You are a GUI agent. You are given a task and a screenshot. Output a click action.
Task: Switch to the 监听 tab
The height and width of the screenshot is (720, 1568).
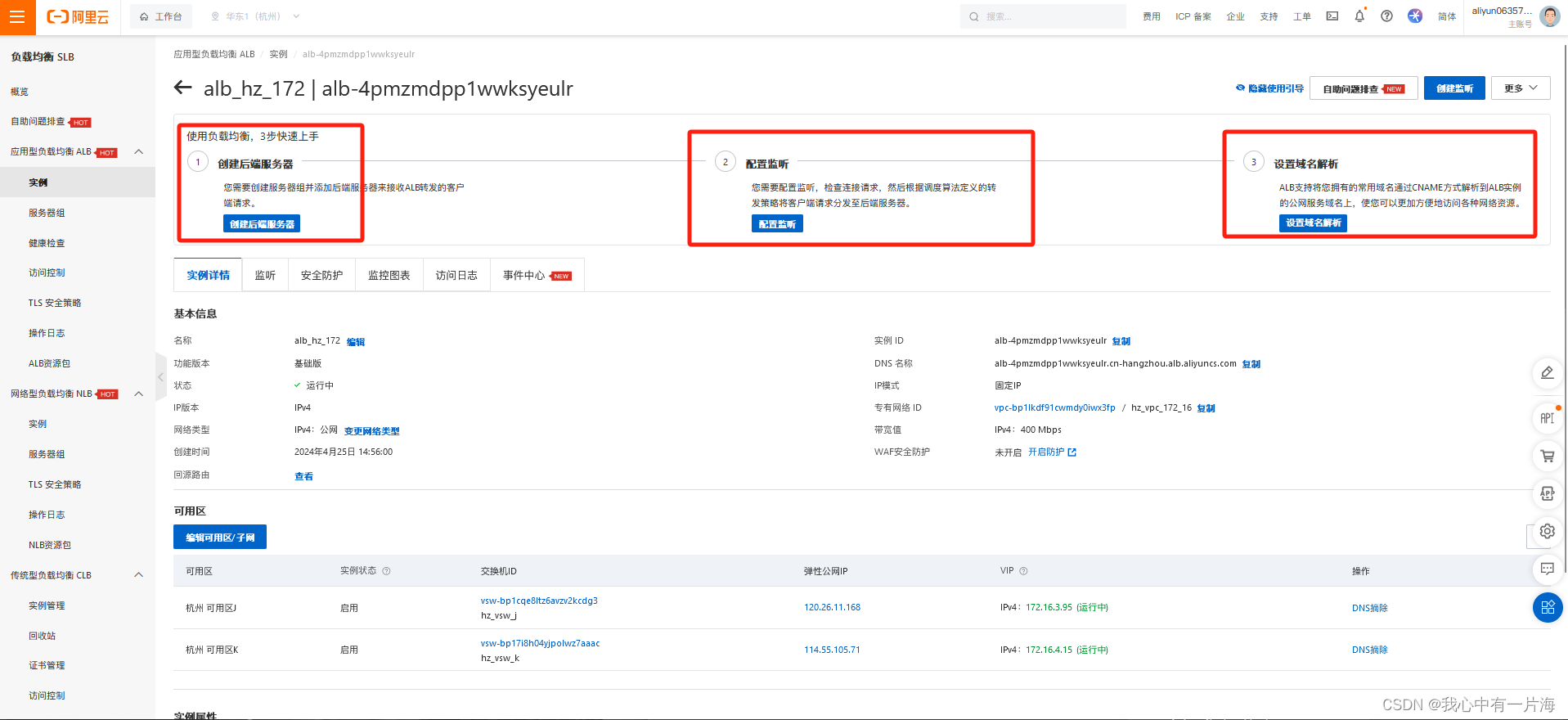265,275
